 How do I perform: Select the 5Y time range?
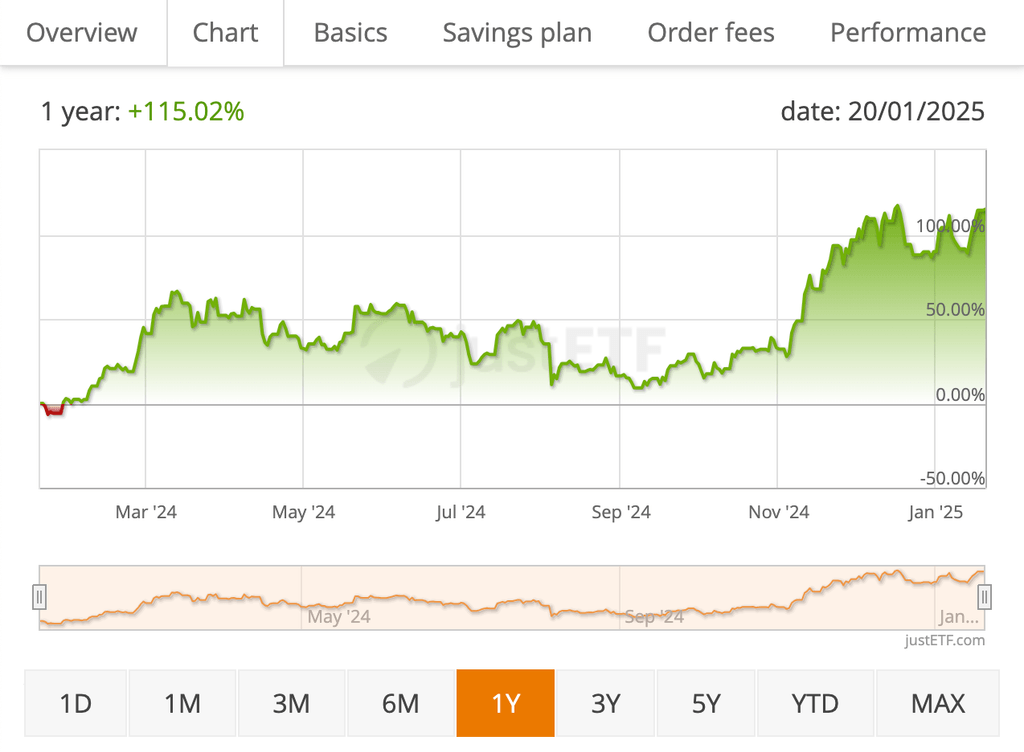706,703
